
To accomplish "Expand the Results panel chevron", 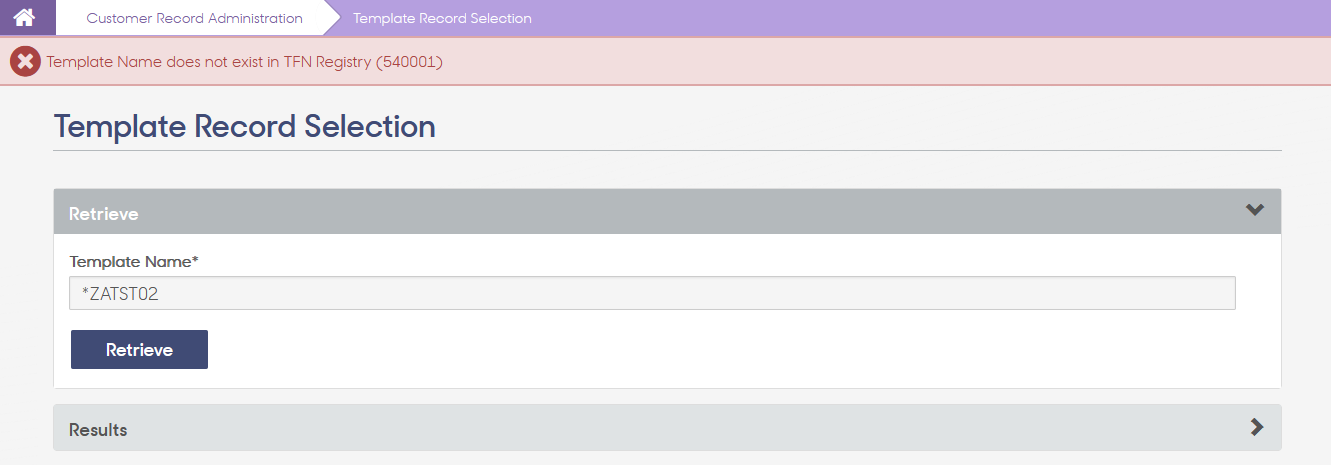I will coord(1257,427).
